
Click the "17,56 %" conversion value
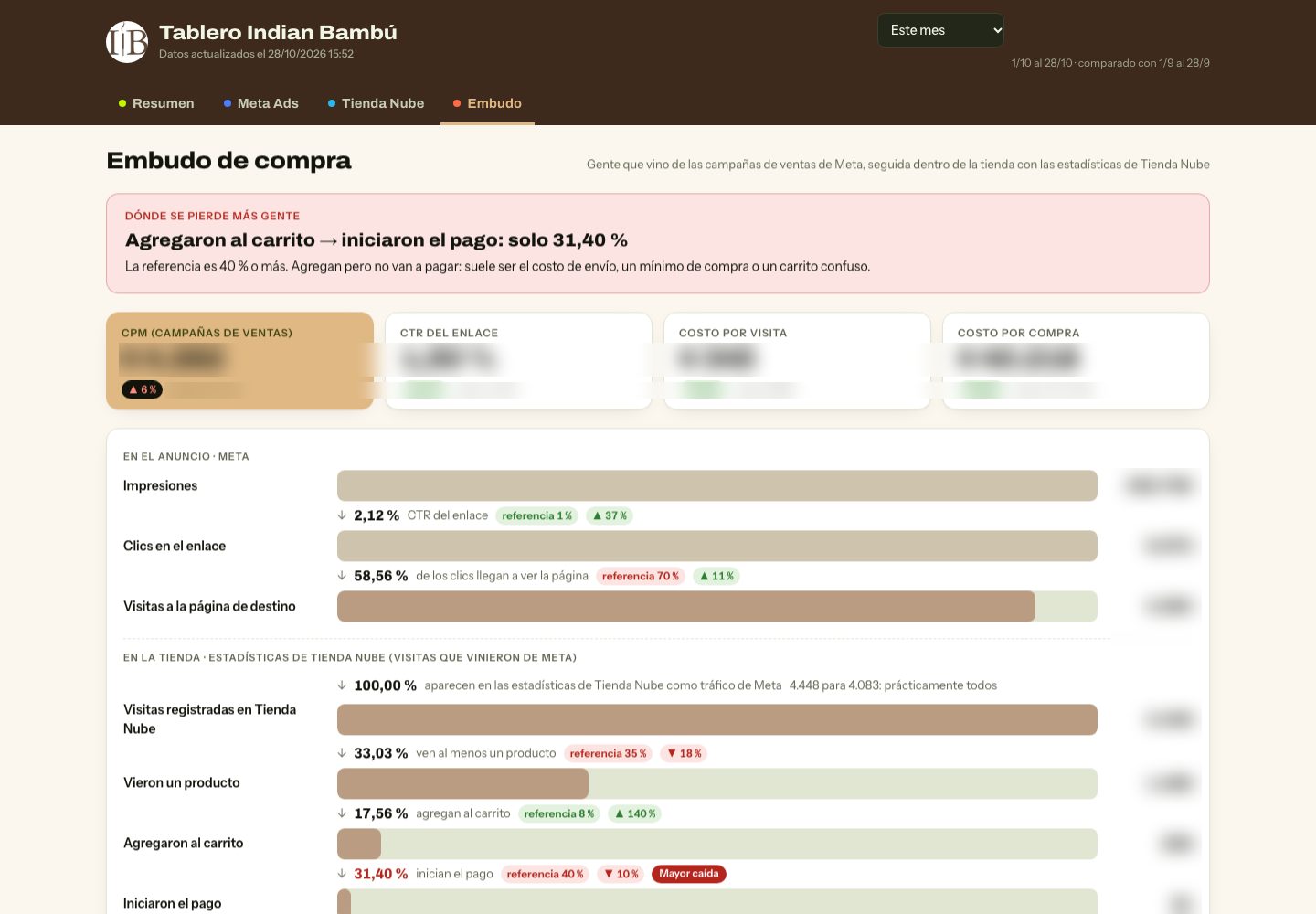[380, 813]
